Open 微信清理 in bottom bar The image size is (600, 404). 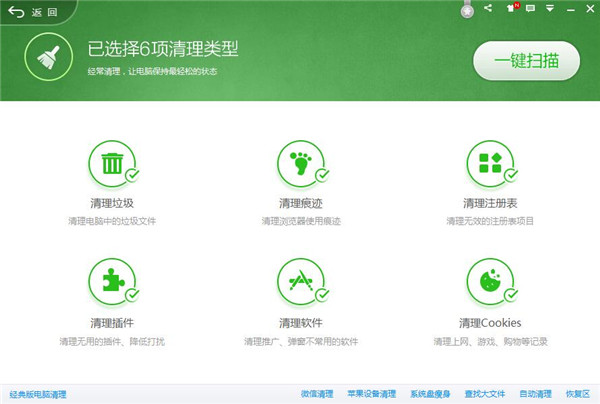click(316, 395)
